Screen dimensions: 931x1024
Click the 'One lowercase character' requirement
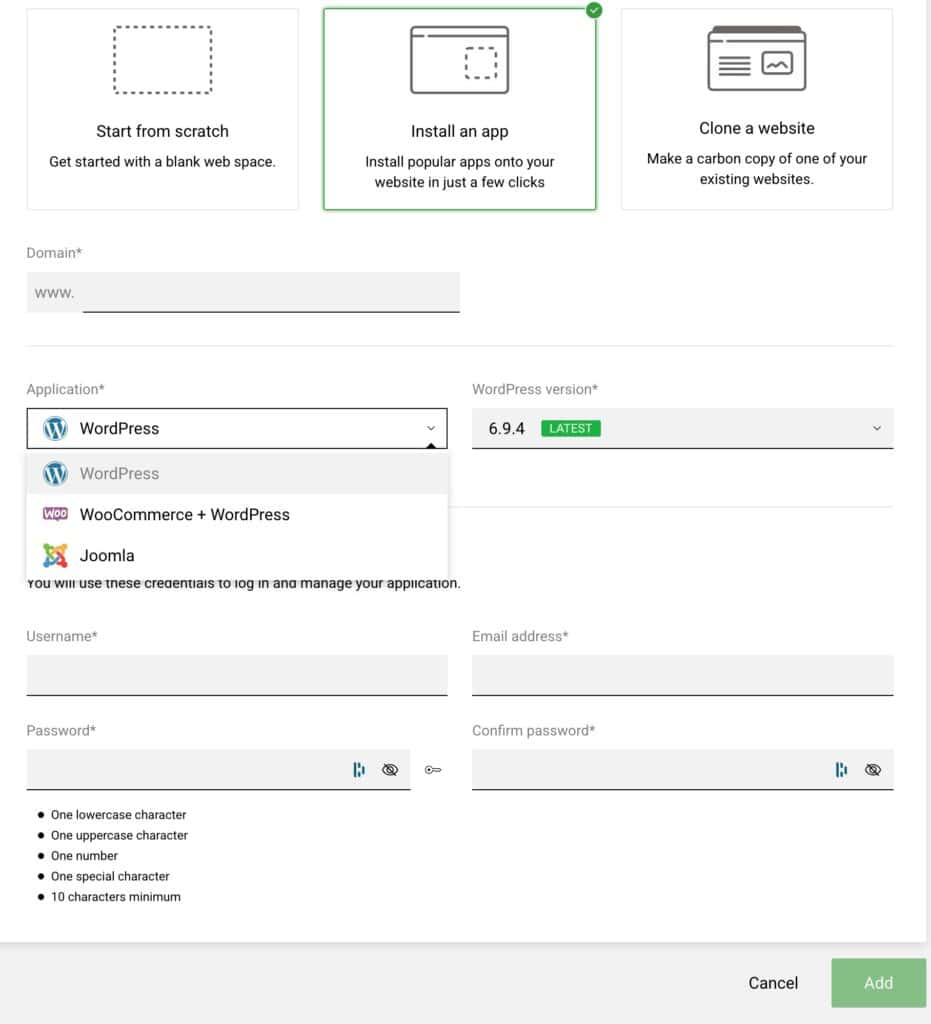[119, 815]
